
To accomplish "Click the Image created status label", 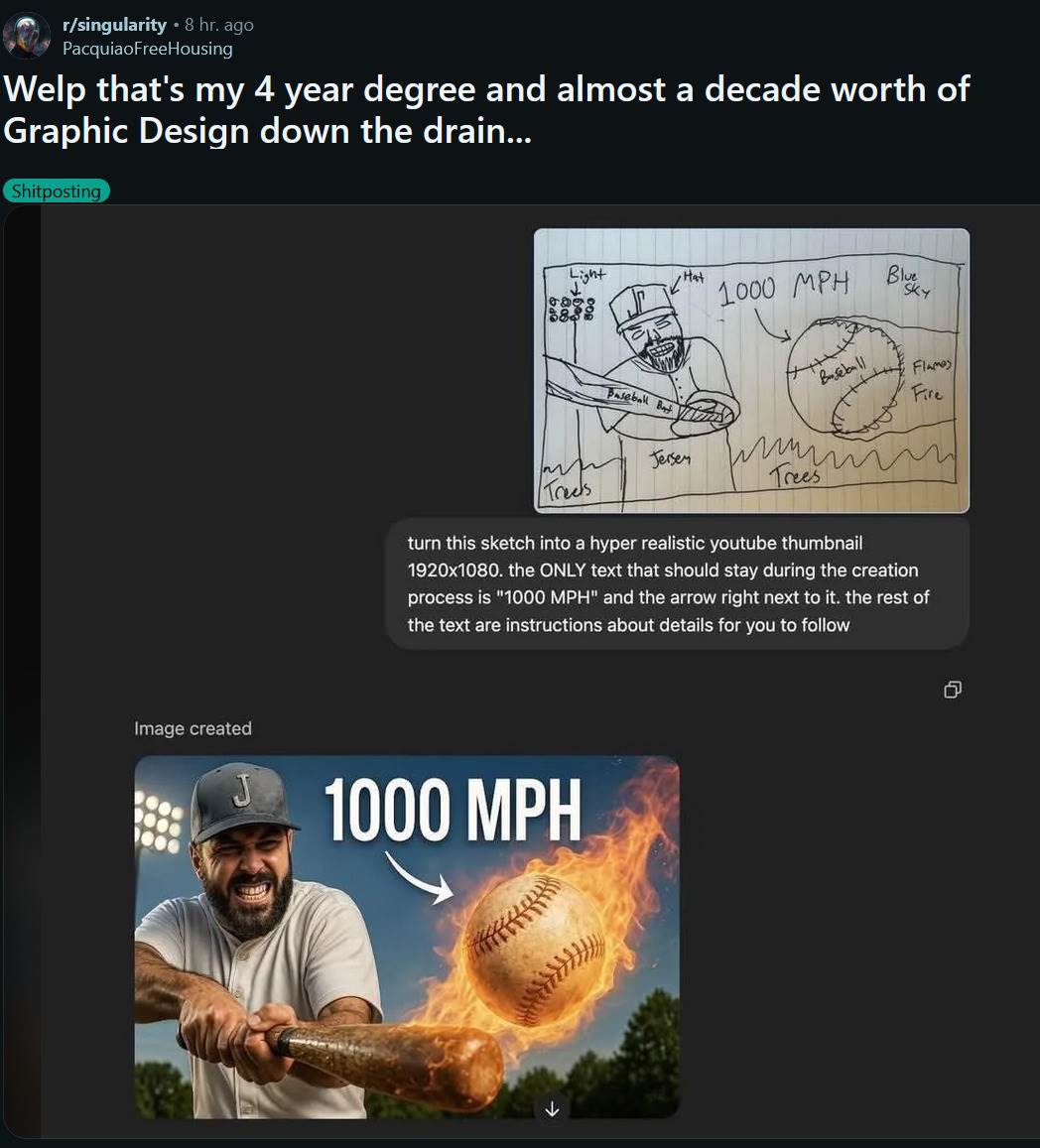I will pyautogui.click(x=193, y=728).
